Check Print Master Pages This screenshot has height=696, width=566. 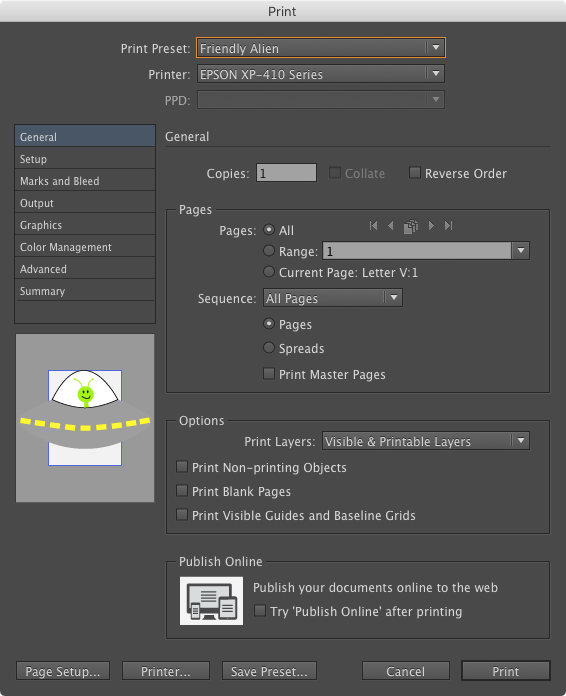(269, 373)
